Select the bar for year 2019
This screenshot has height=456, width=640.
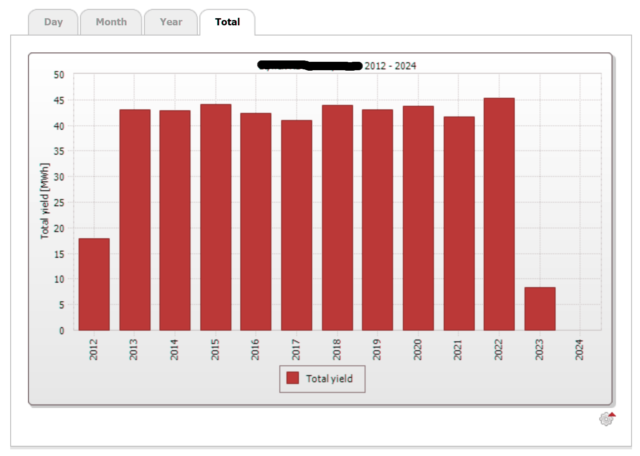378,220
